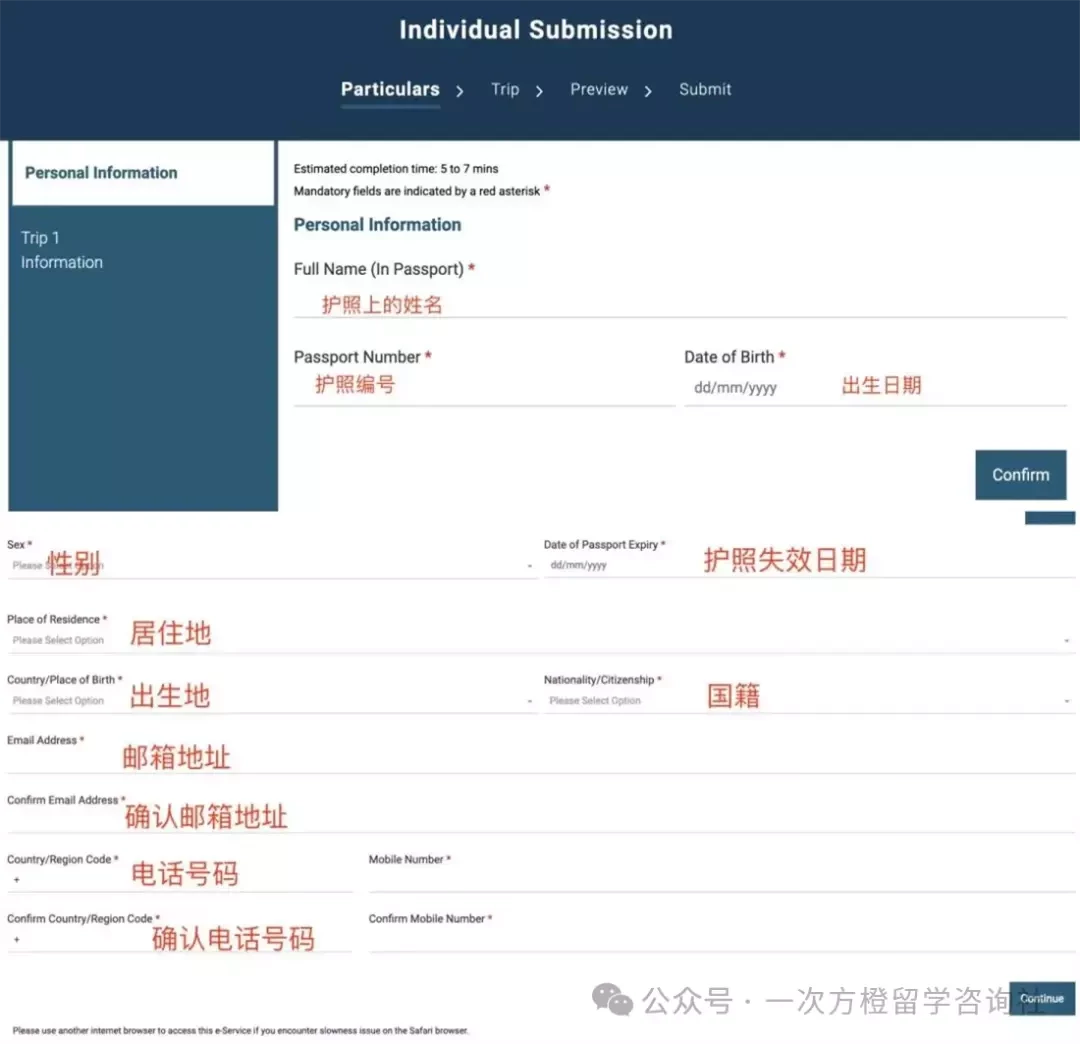Click chevron arrow after Trip
1080x1044 pixels.
[539, 91]
